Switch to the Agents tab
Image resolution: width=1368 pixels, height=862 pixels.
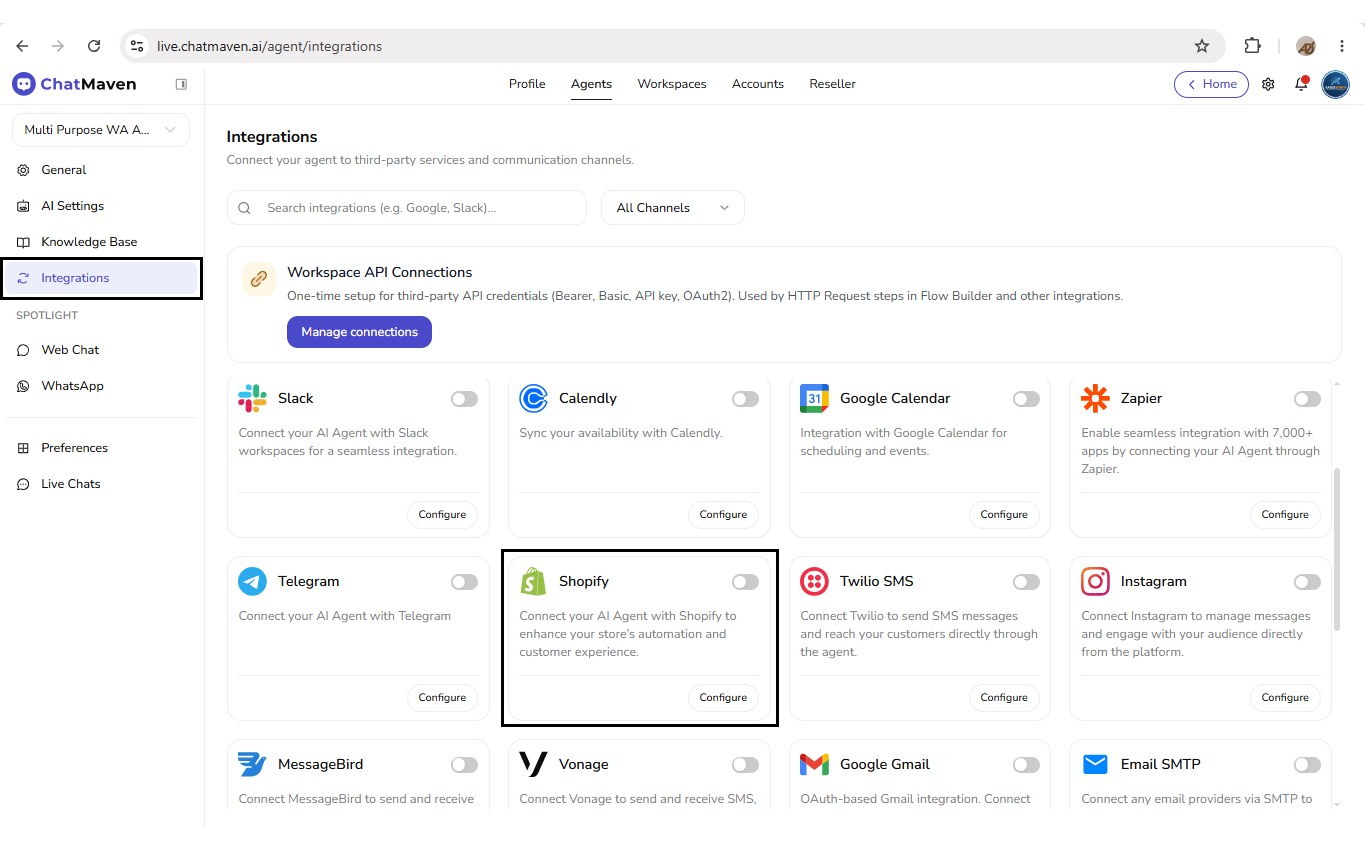click(x=591, y=84)
